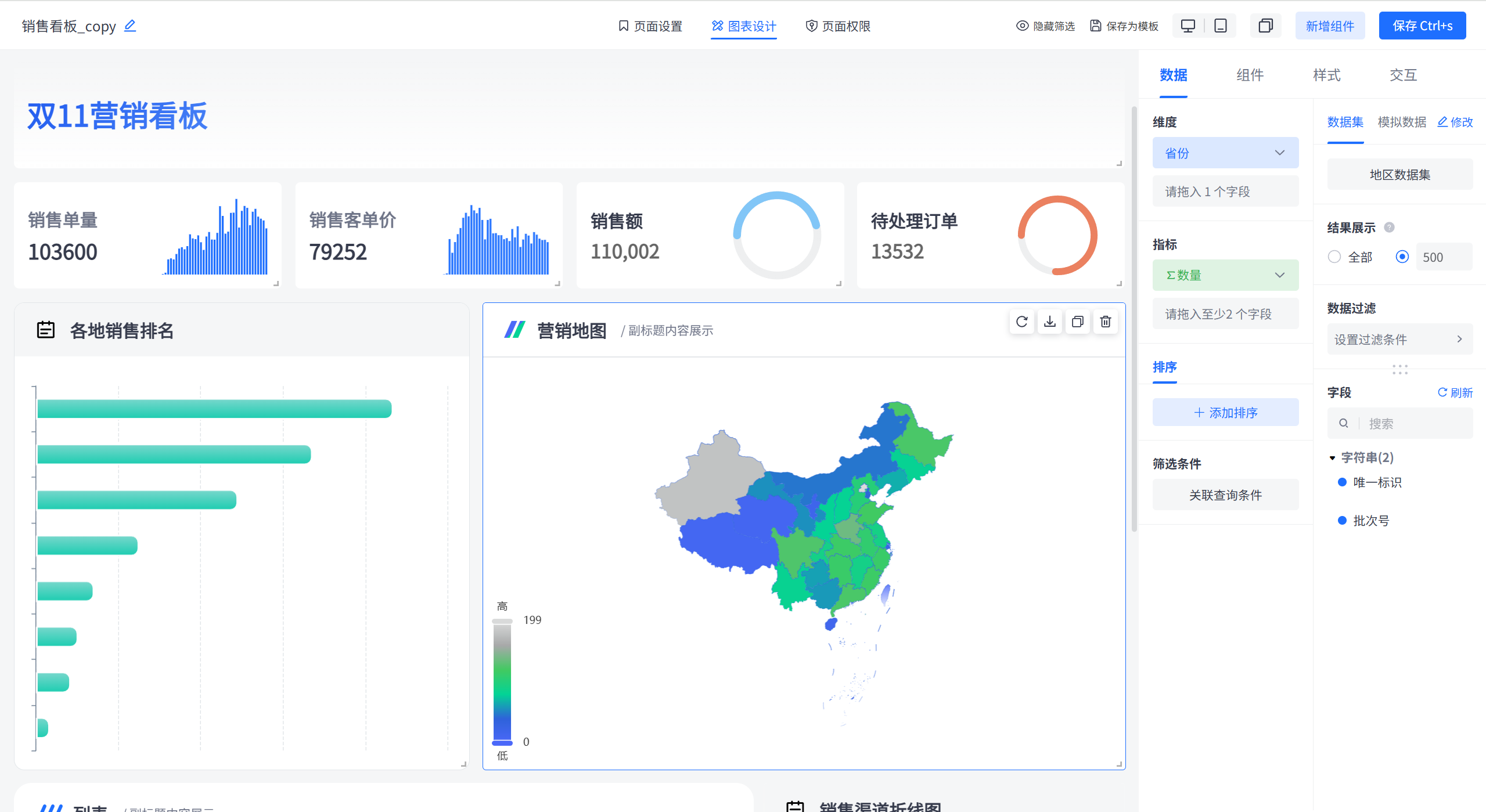Open the 页面设置 tab
Screen dimensions: 1486x812
pos(650,26)
